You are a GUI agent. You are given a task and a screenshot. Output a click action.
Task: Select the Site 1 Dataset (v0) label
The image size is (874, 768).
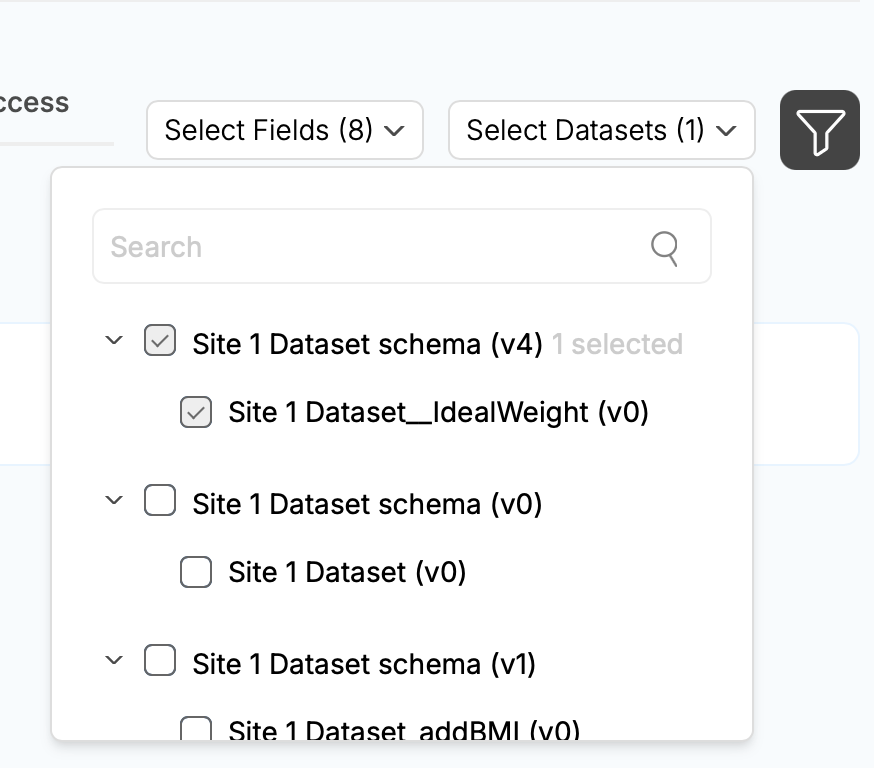click(347, 573)
